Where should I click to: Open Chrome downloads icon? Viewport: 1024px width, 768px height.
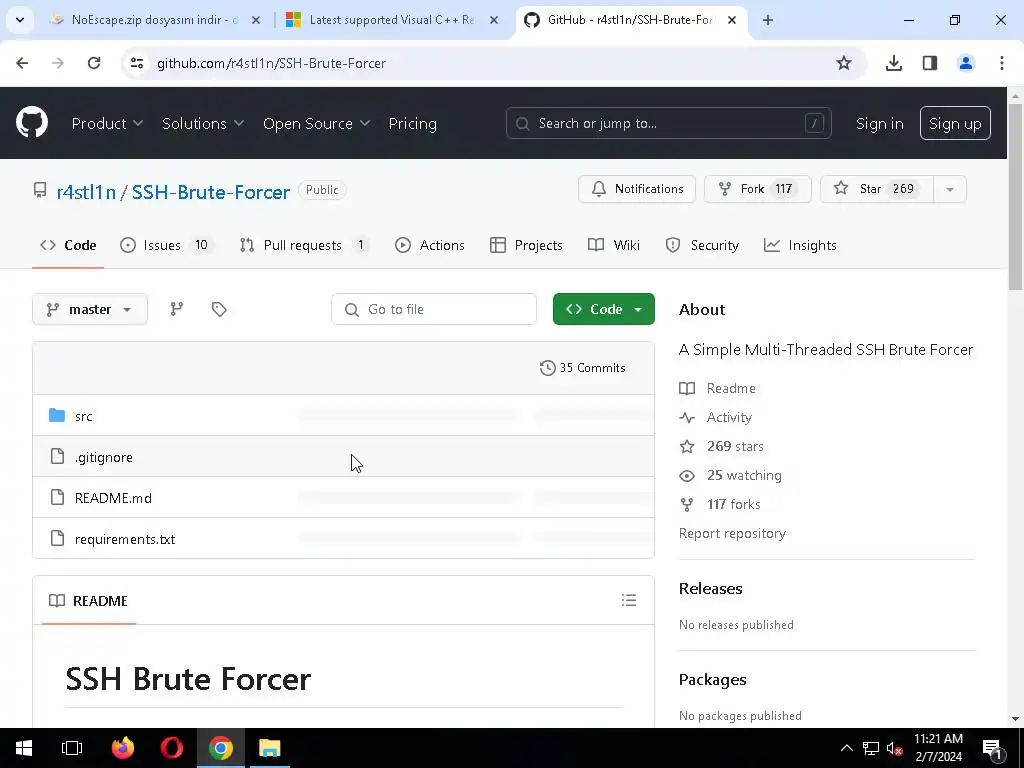(893, 63)
